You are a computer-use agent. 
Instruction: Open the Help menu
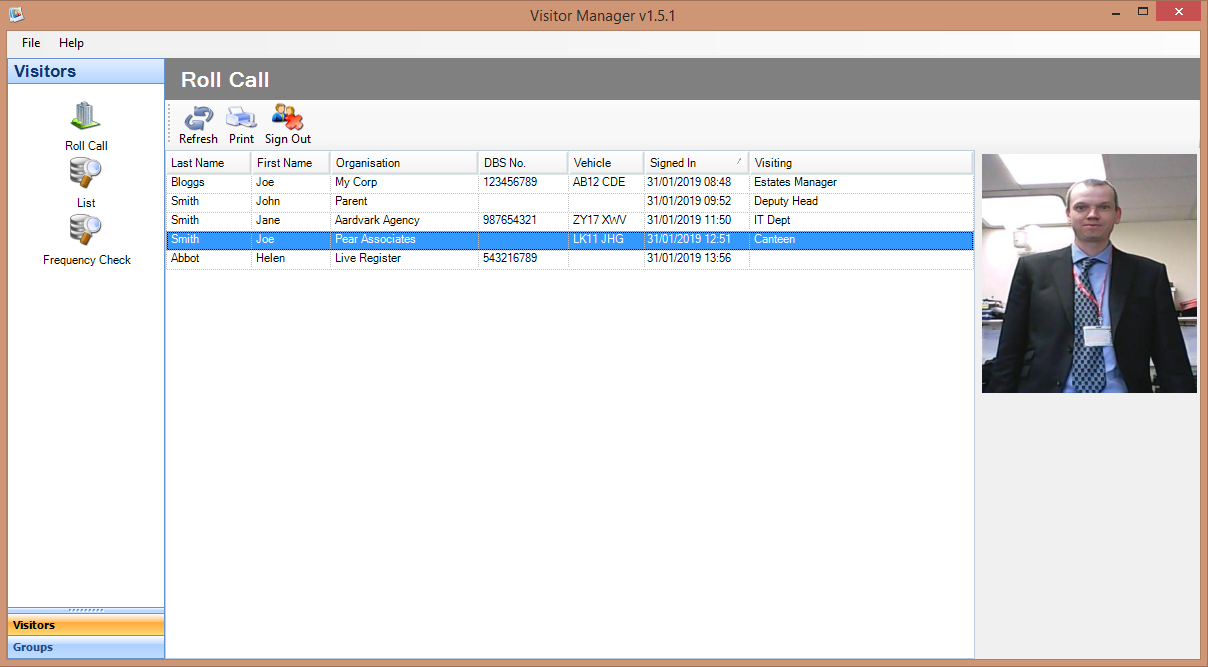[71, 43]
